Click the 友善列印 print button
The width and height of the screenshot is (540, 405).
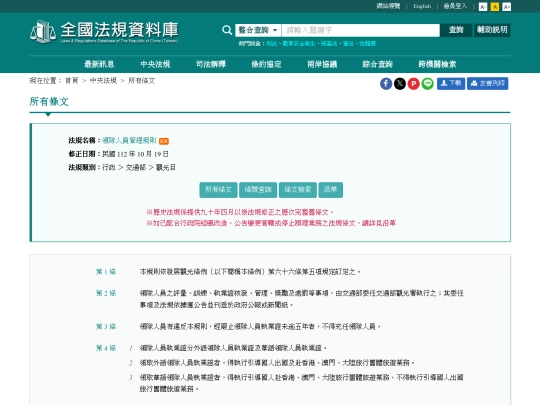(487, 84)
